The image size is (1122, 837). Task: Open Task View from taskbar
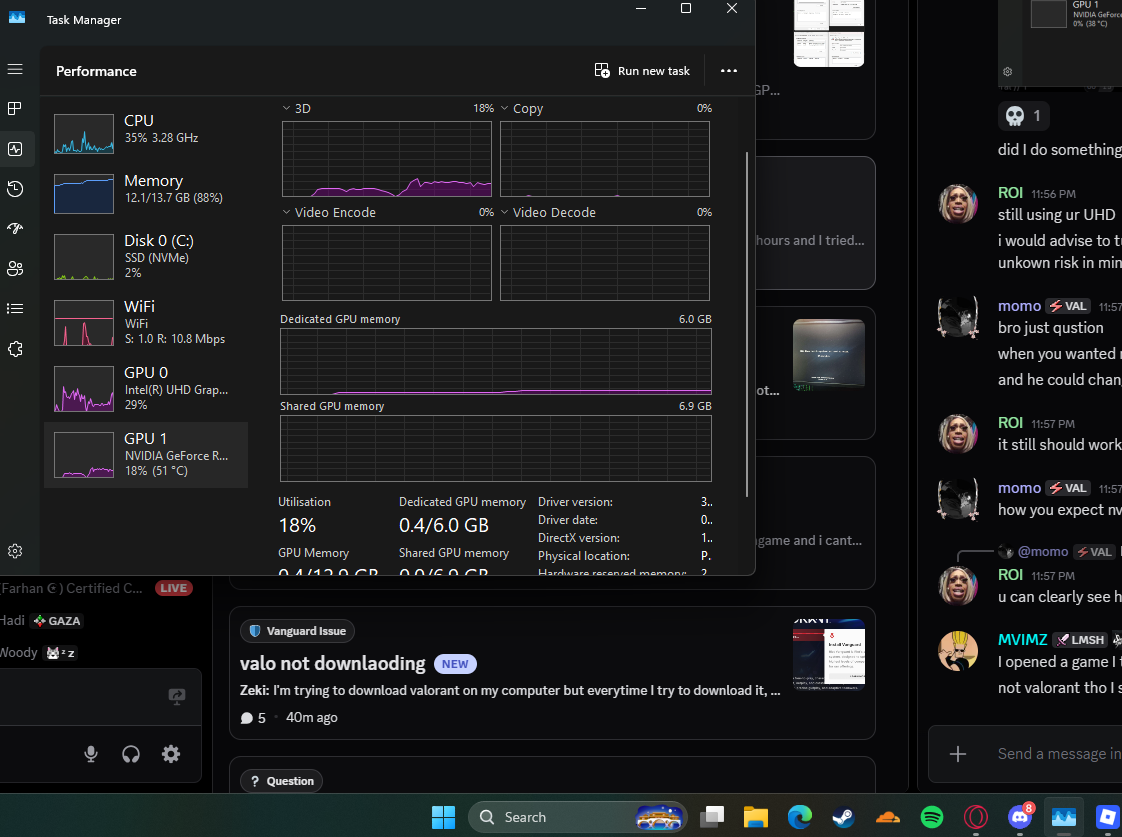[x=712, y=817]
